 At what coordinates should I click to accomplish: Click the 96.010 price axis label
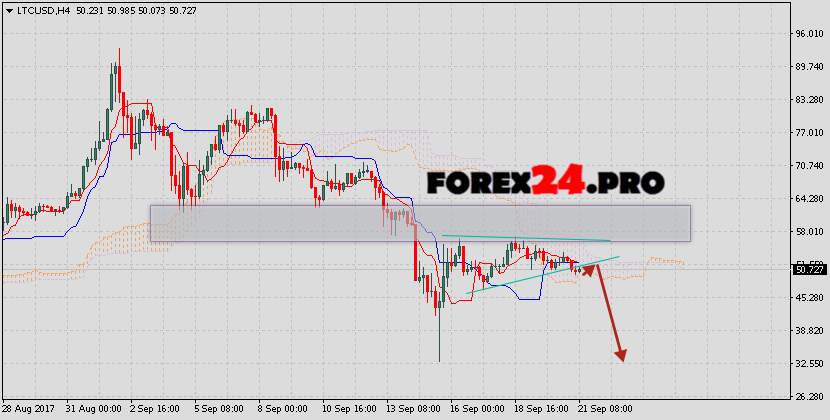pyautogui.click(x=807, y=34)
